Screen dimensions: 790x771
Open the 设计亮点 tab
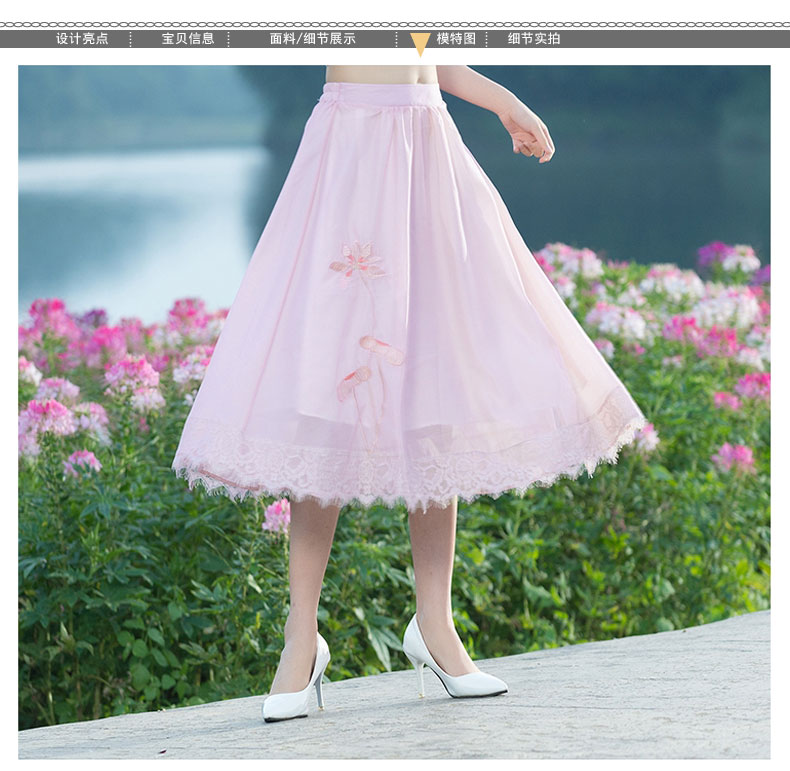pyautogui.click(x=82, y=39)
